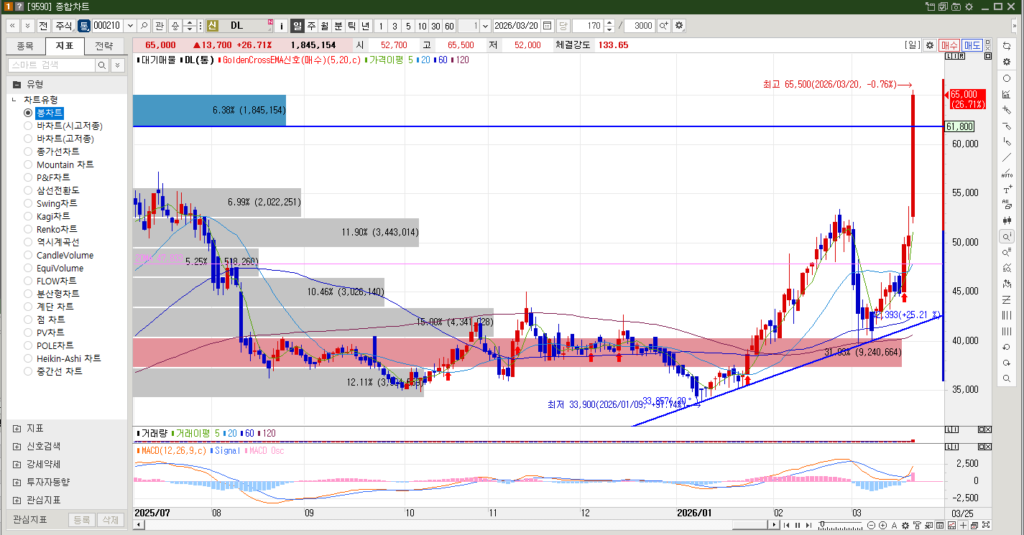Open the stock code dropdown arrow
1024x535 pixels.
coord(128,25)
